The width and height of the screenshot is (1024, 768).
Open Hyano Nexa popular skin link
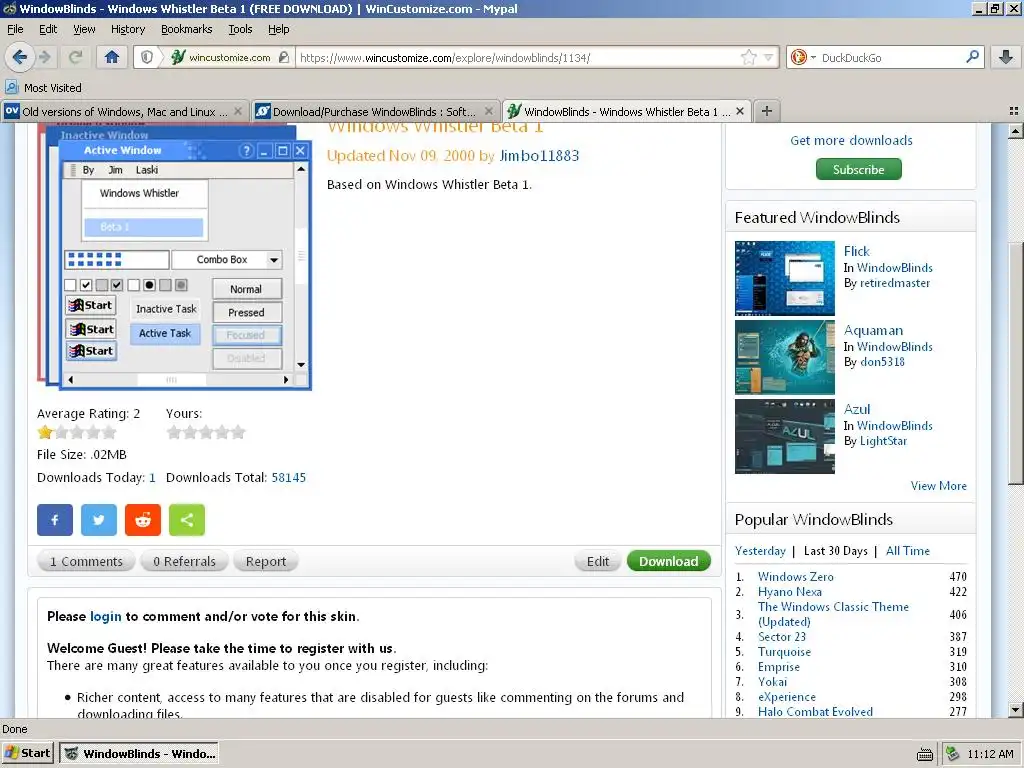[790, 592]
